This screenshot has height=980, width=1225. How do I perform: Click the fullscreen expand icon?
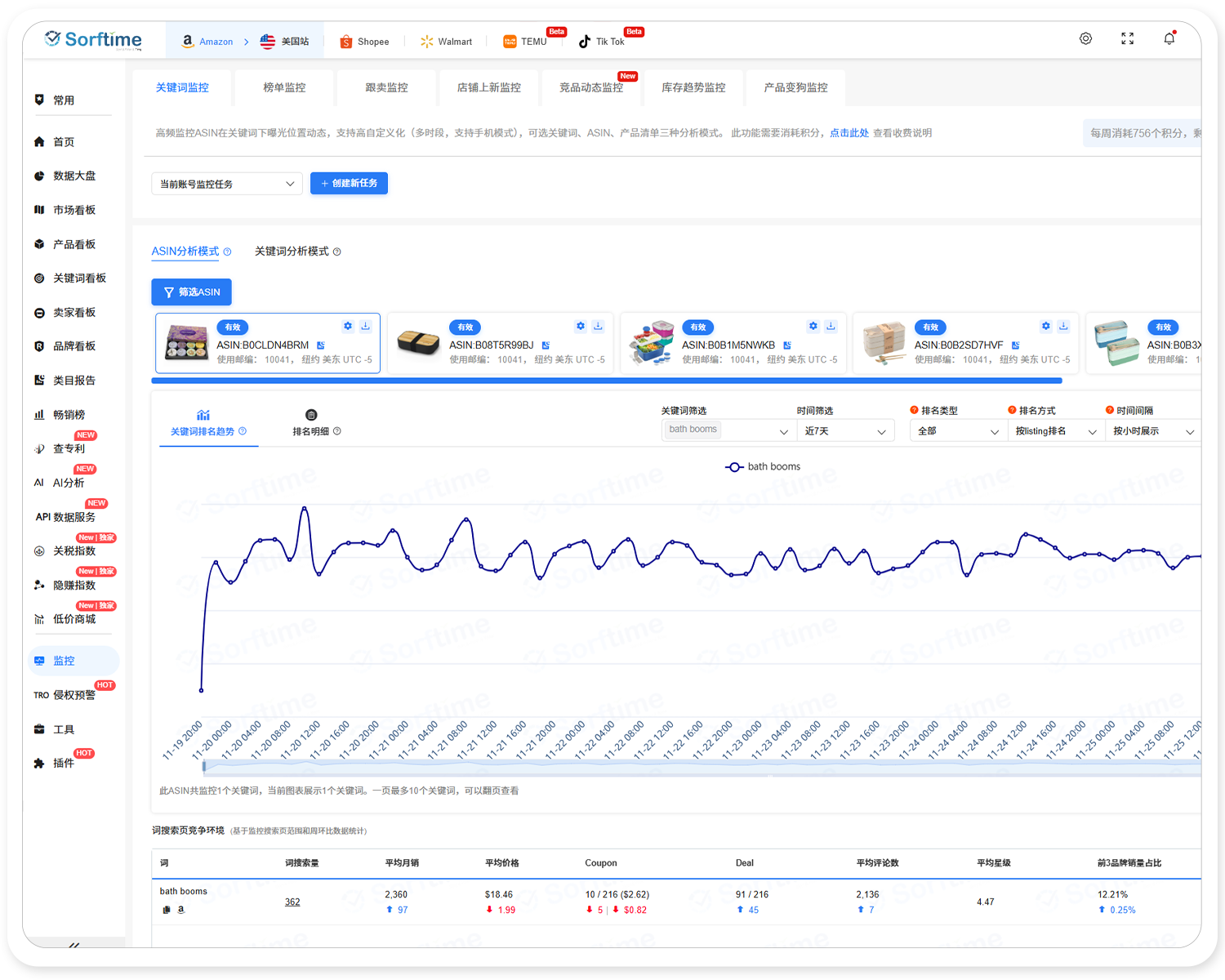(1127, 38)
